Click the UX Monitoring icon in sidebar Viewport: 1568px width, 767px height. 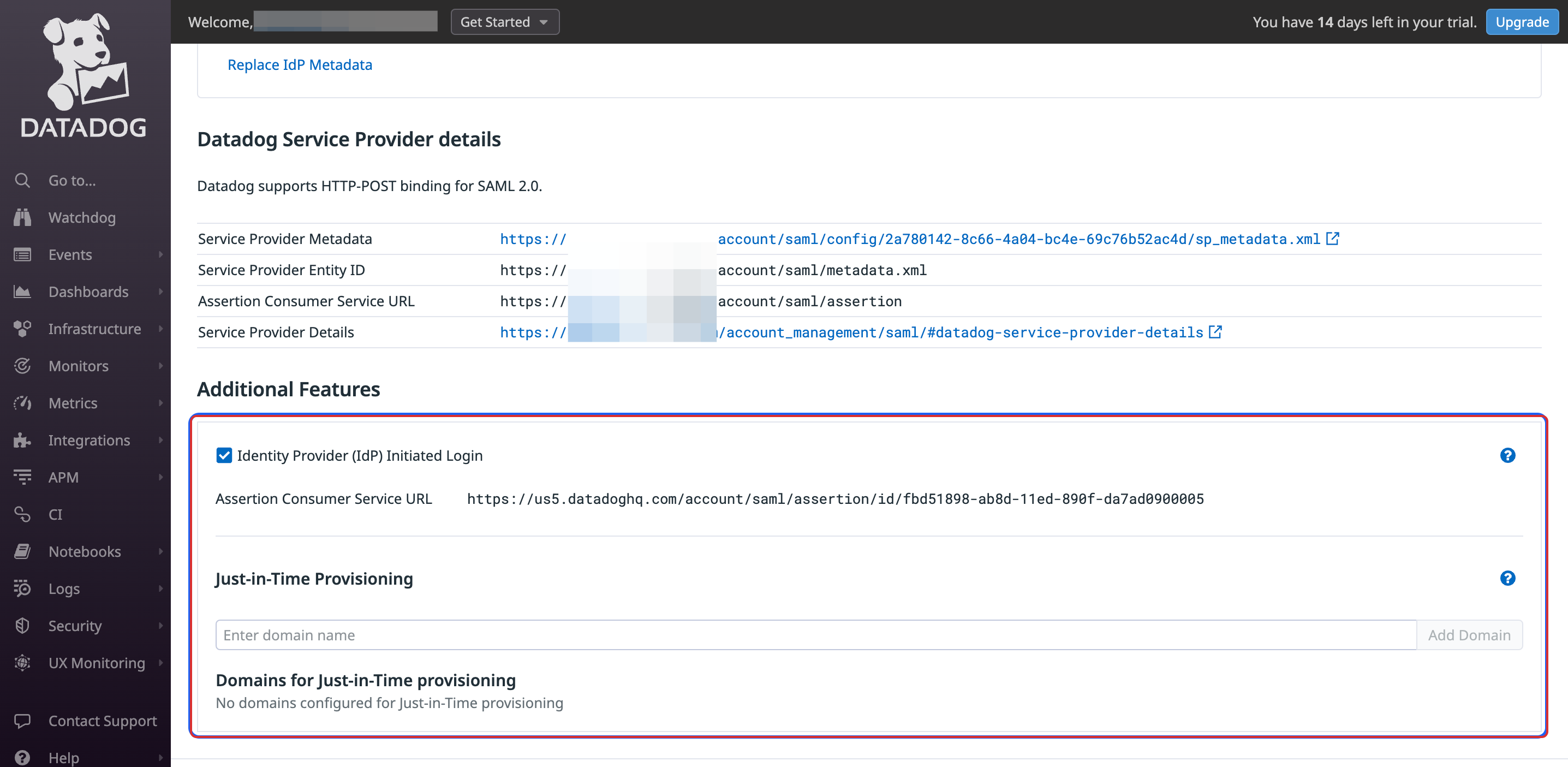coord(23,662)
